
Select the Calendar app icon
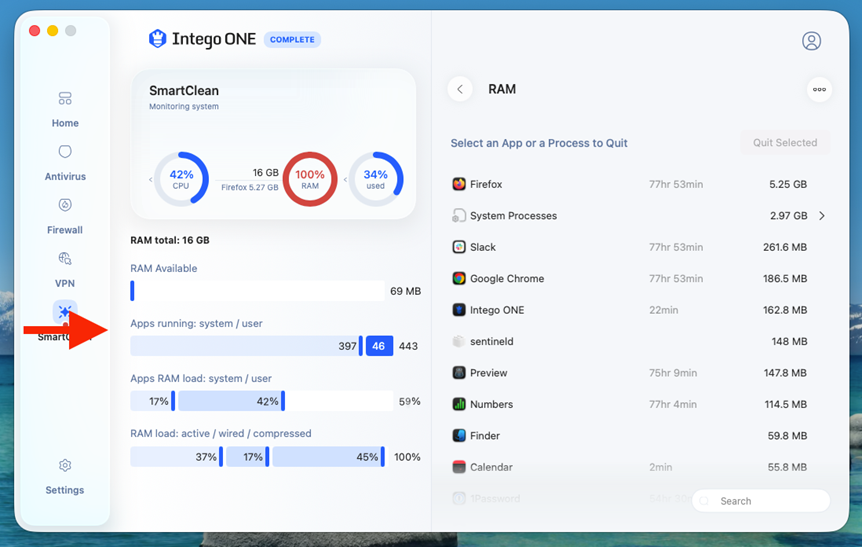point(458,467)
